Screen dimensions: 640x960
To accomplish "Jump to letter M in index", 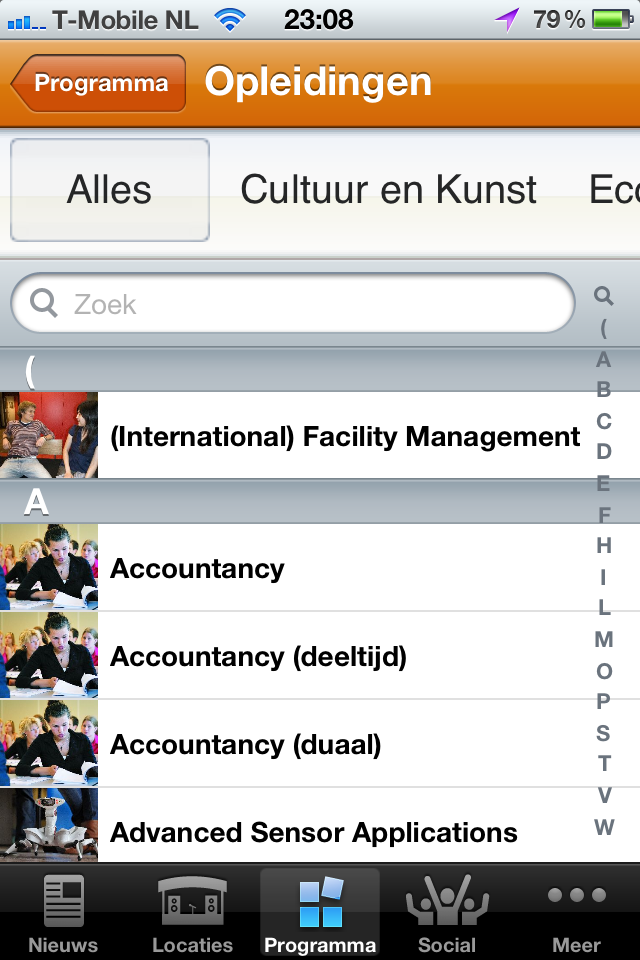I will point(603,639).
